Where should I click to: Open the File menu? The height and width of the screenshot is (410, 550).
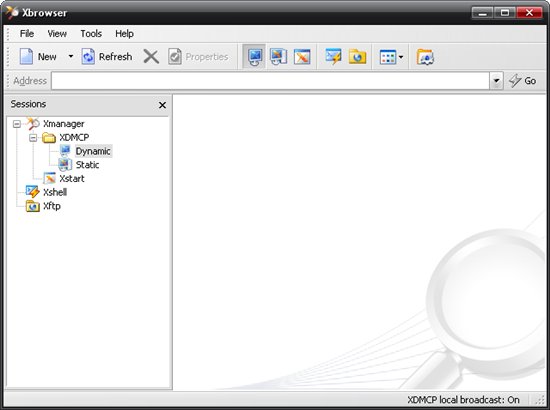(x=27, y=34)
